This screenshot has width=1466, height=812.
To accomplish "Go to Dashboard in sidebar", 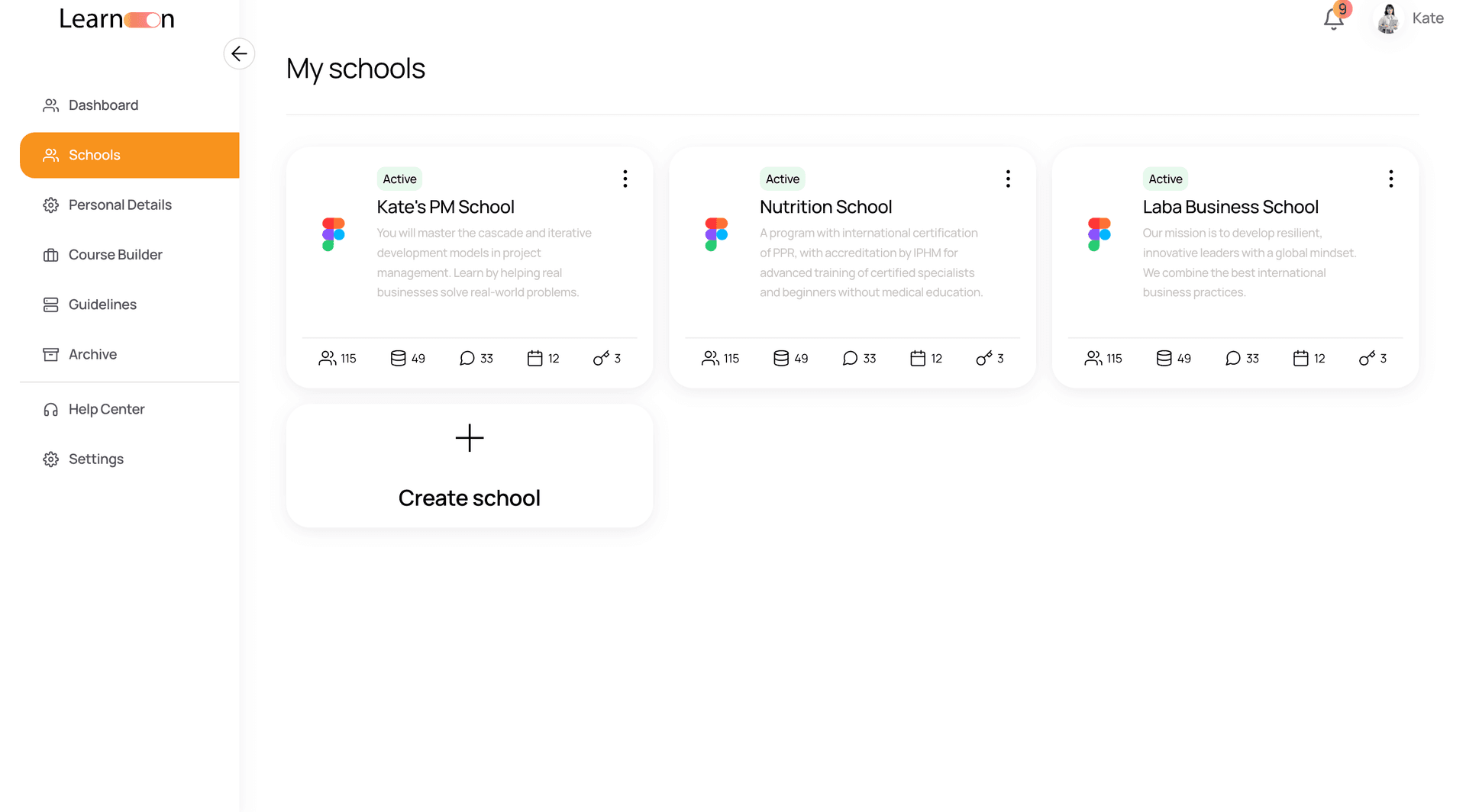I will coord(103,105).
